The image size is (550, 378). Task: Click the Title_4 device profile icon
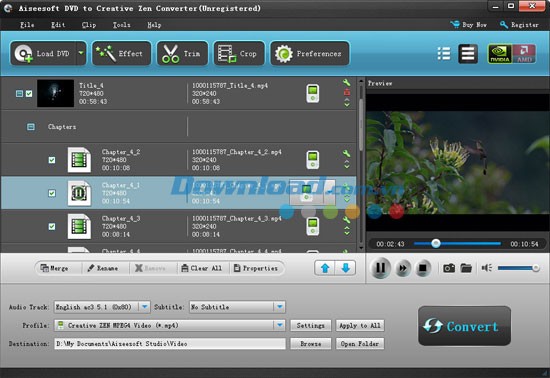[x=313, y=94]
